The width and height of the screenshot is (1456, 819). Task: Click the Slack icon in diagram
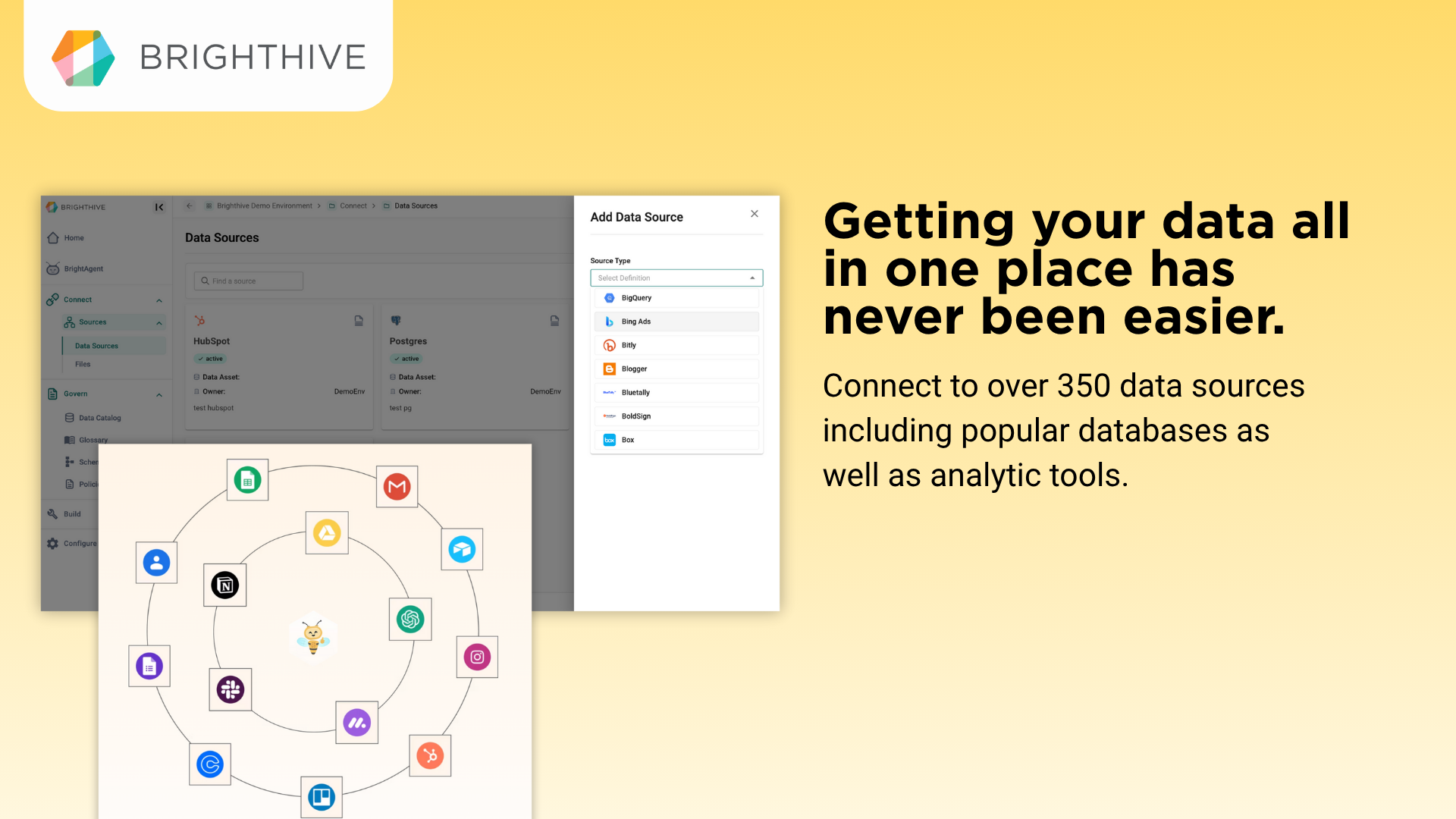pos(231,689)
